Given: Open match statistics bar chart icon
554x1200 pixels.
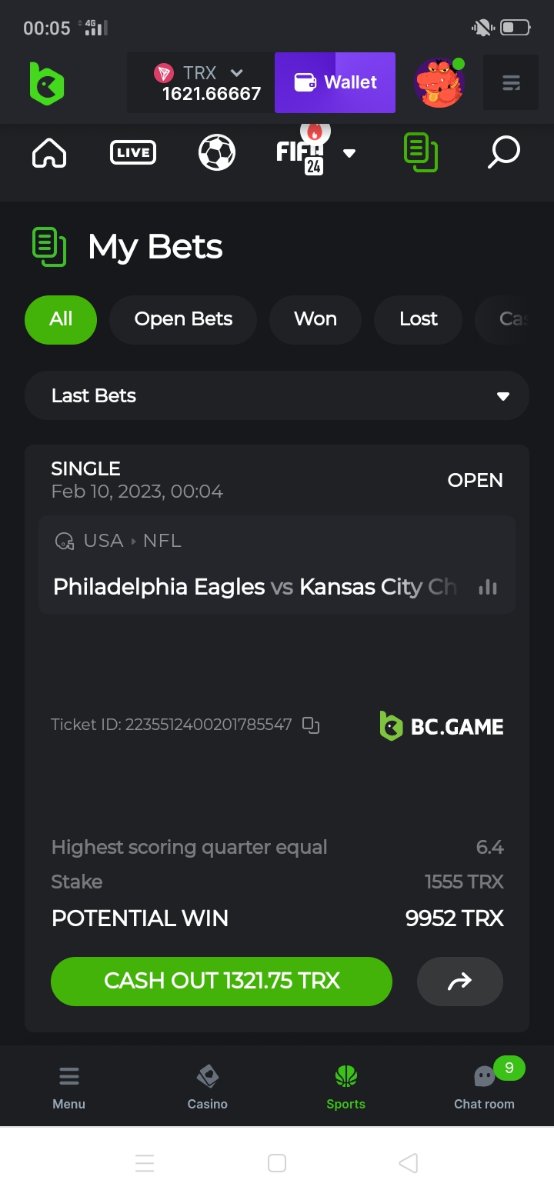Looking at the screenshot, I should click(488, 587).
